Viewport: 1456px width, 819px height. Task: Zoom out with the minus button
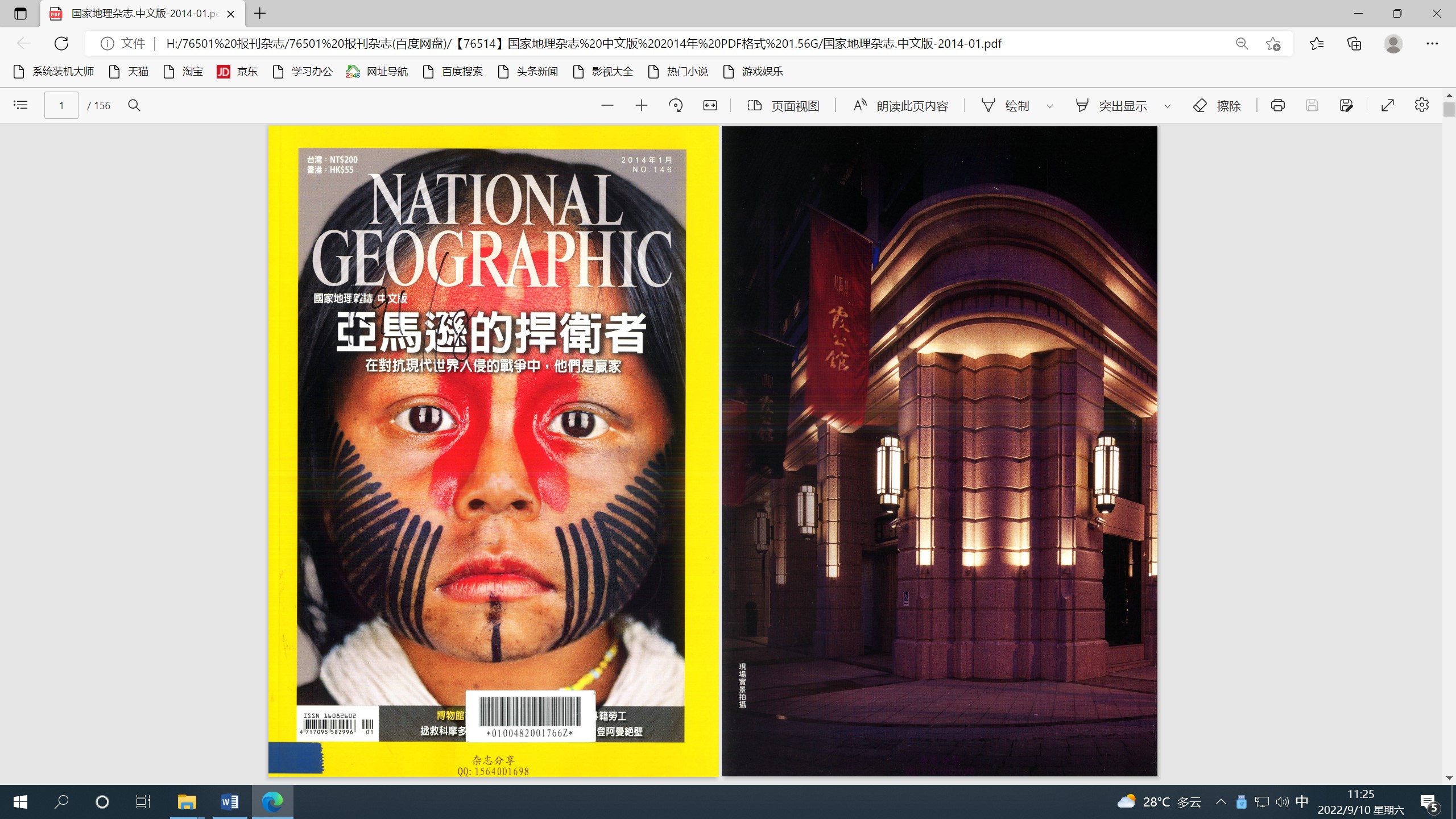coord(607,105)
